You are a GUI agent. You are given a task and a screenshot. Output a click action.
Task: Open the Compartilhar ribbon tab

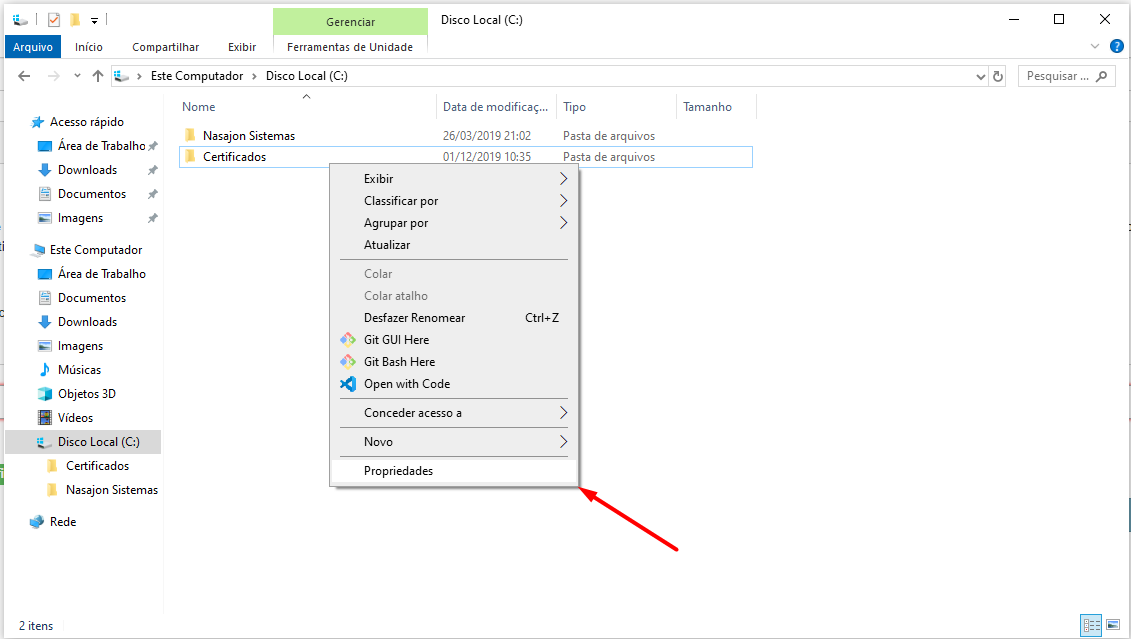(x=165, y=47)
